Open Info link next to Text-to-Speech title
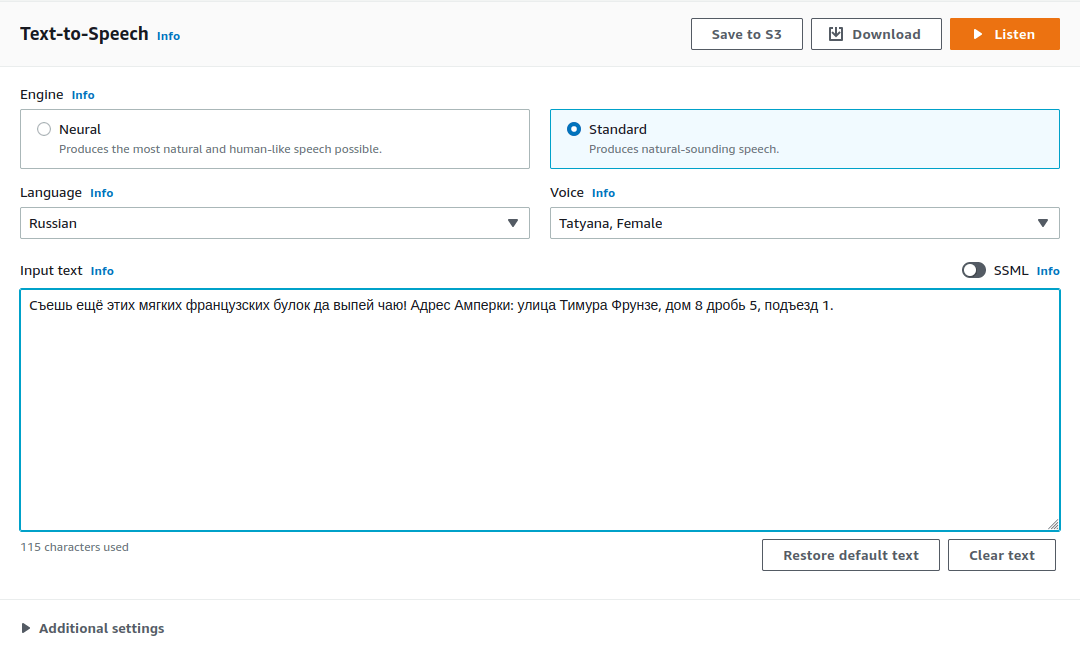 168,36
